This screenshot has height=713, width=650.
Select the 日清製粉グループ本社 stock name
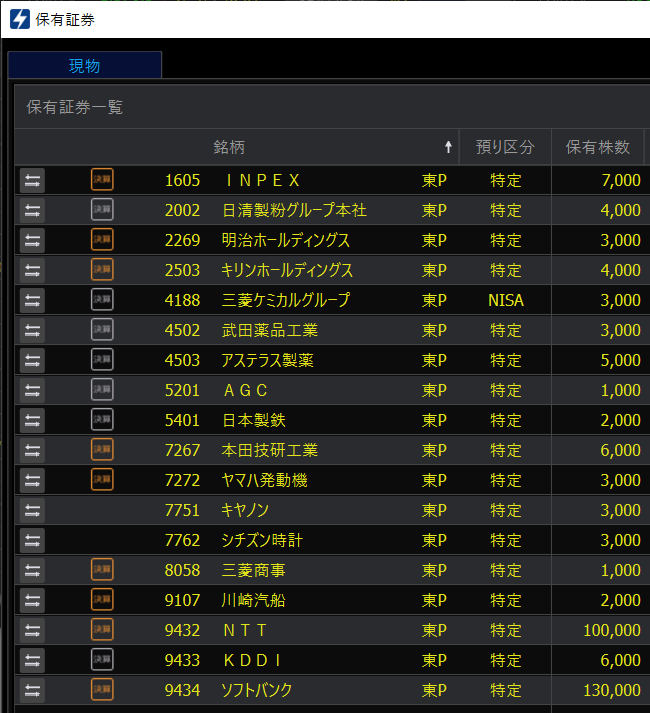[x=294, y=211]
